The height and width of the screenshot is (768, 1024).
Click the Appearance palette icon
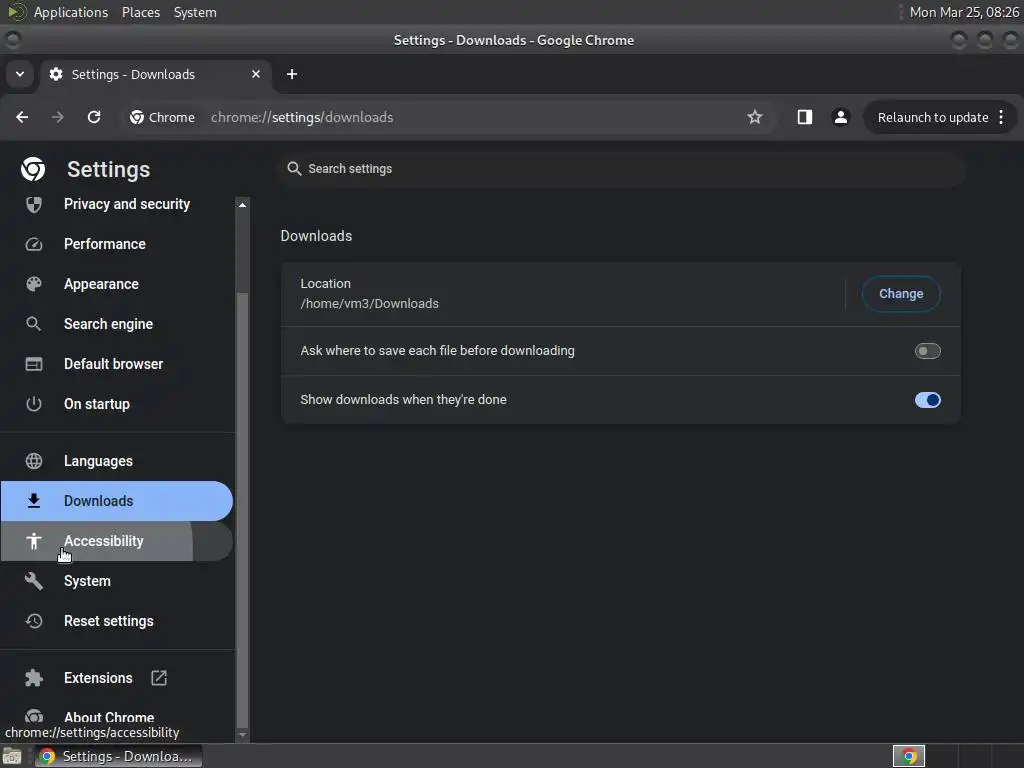point(34,284)
